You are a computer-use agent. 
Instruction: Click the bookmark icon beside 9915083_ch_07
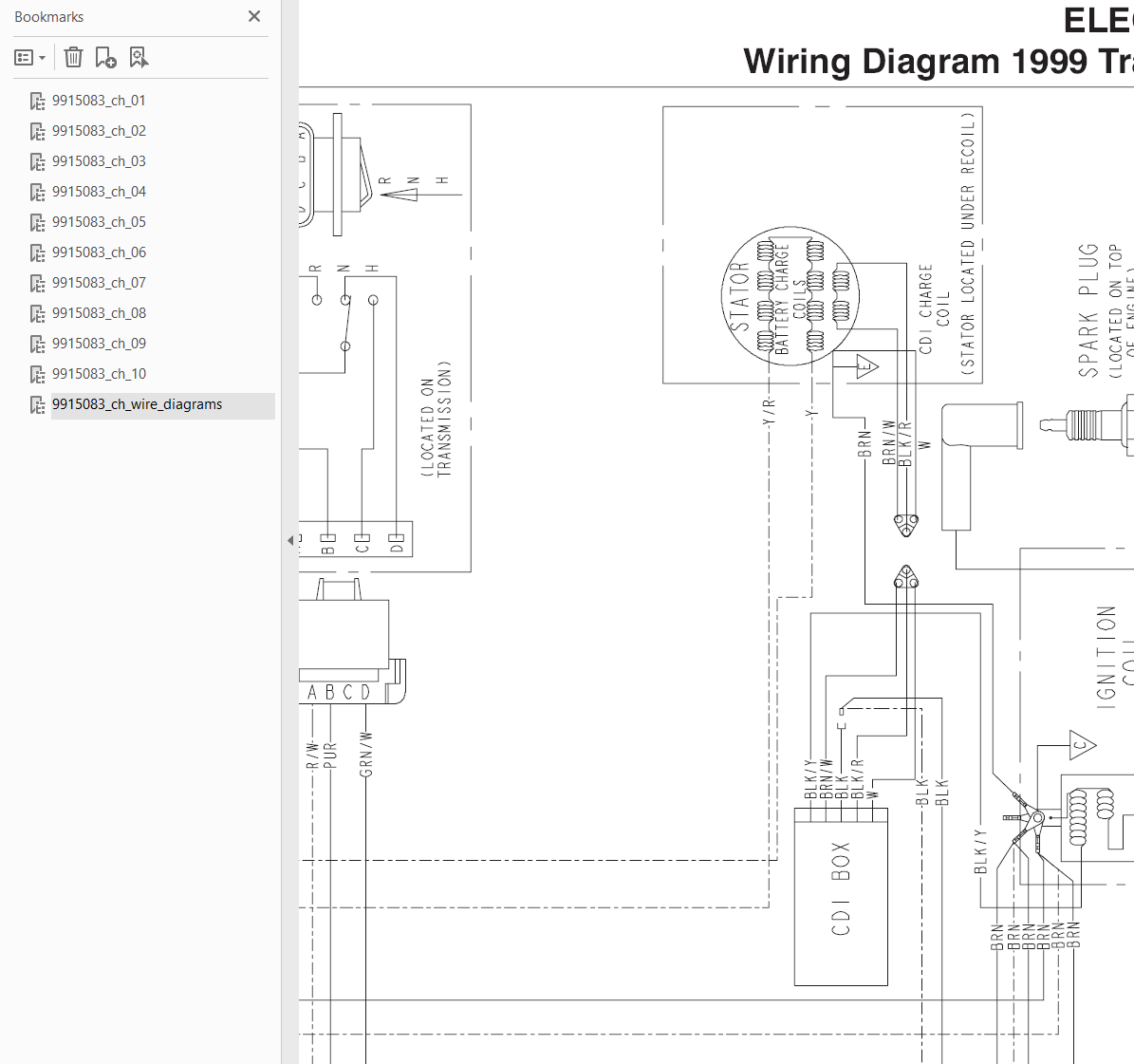pyautogui.click(x=38, y=283)
